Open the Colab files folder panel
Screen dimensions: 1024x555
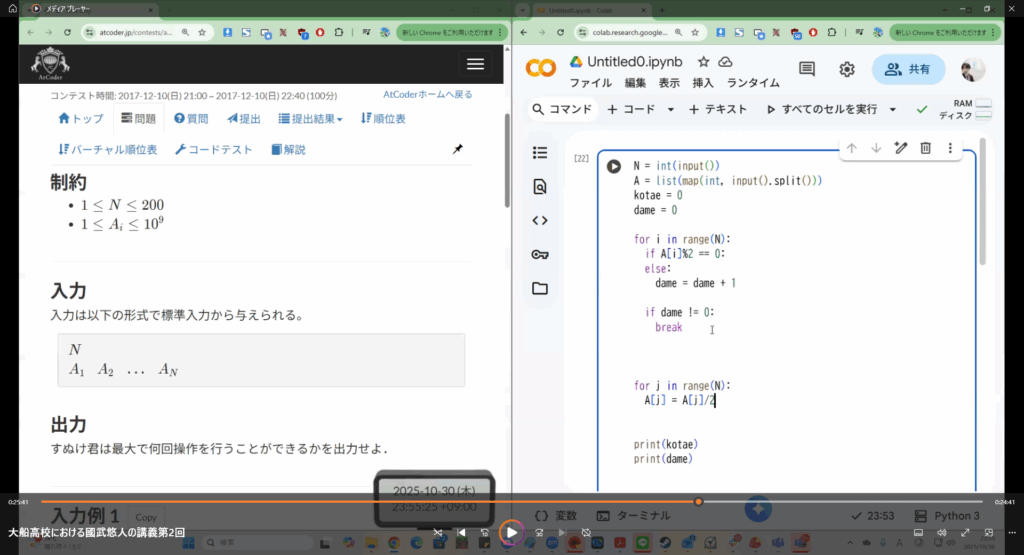pyautogui.click(x=540, y=289)
